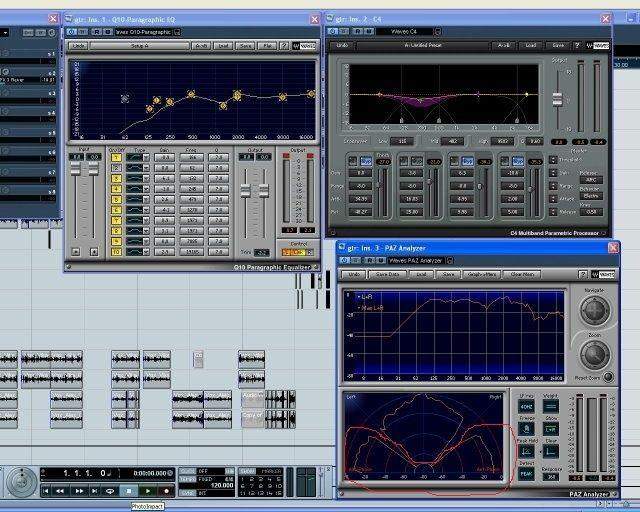Click the Record button in the transport bar
This screenshot has height=512, width=640.
coord(166,491)
